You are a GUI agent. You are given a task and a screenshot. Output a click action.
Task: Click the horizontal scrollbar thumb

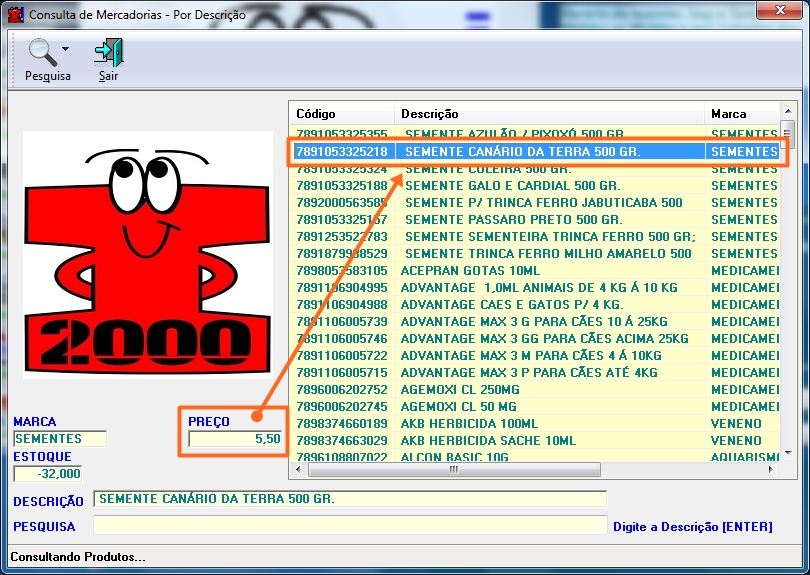[454, 470]
